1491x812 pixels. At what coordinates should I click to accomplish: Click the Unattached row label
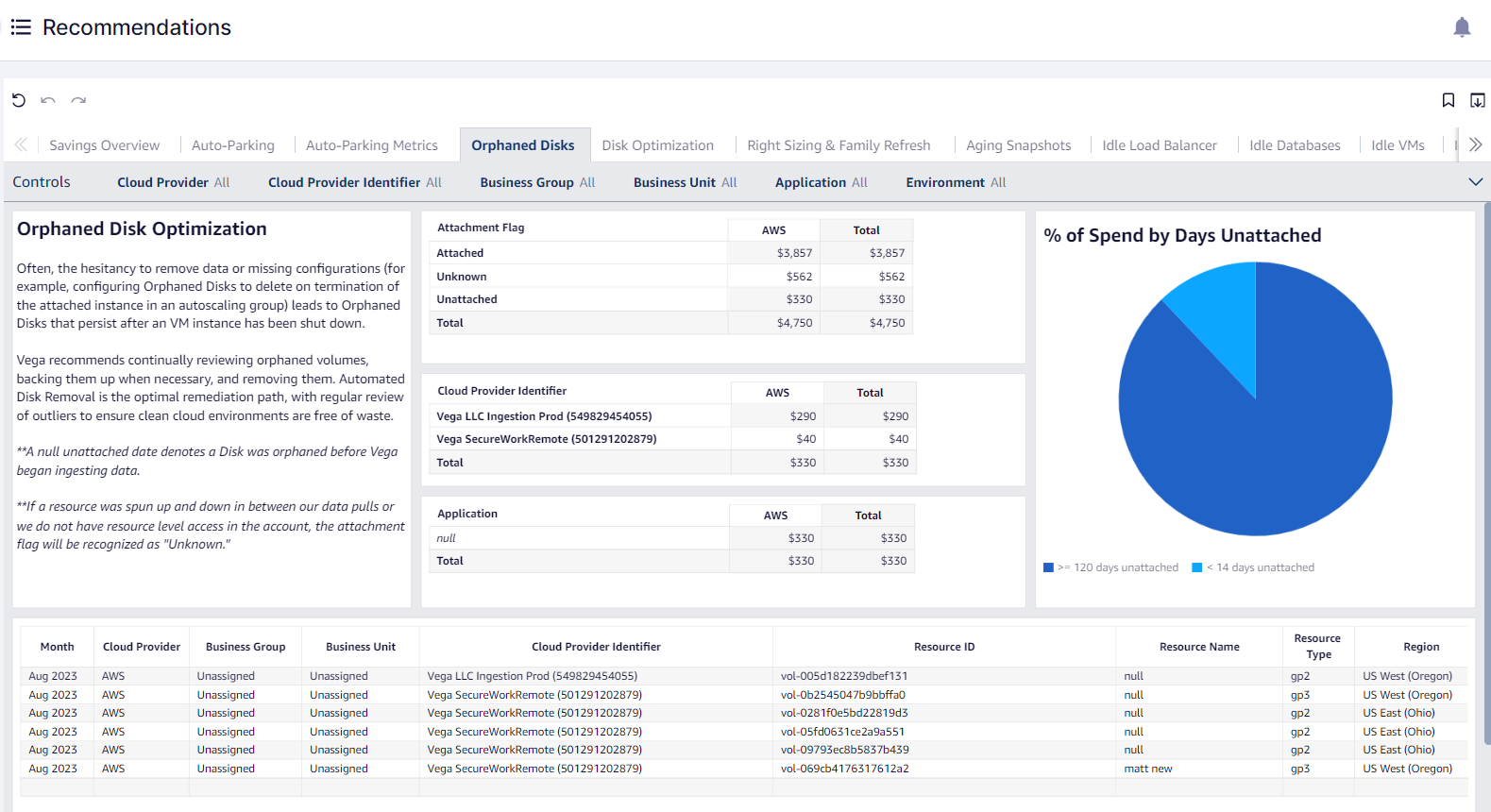[466, 299]
